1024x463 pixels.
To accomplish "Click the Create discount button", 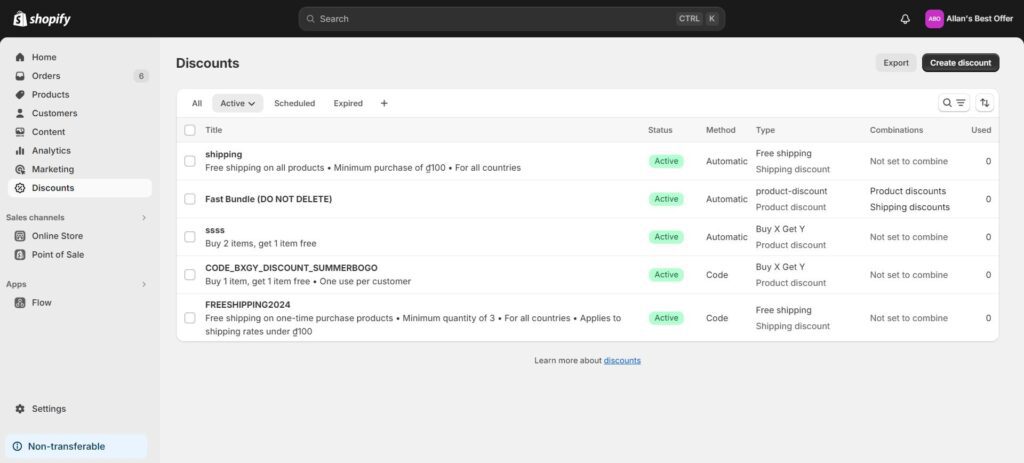I will pos(960,63).
